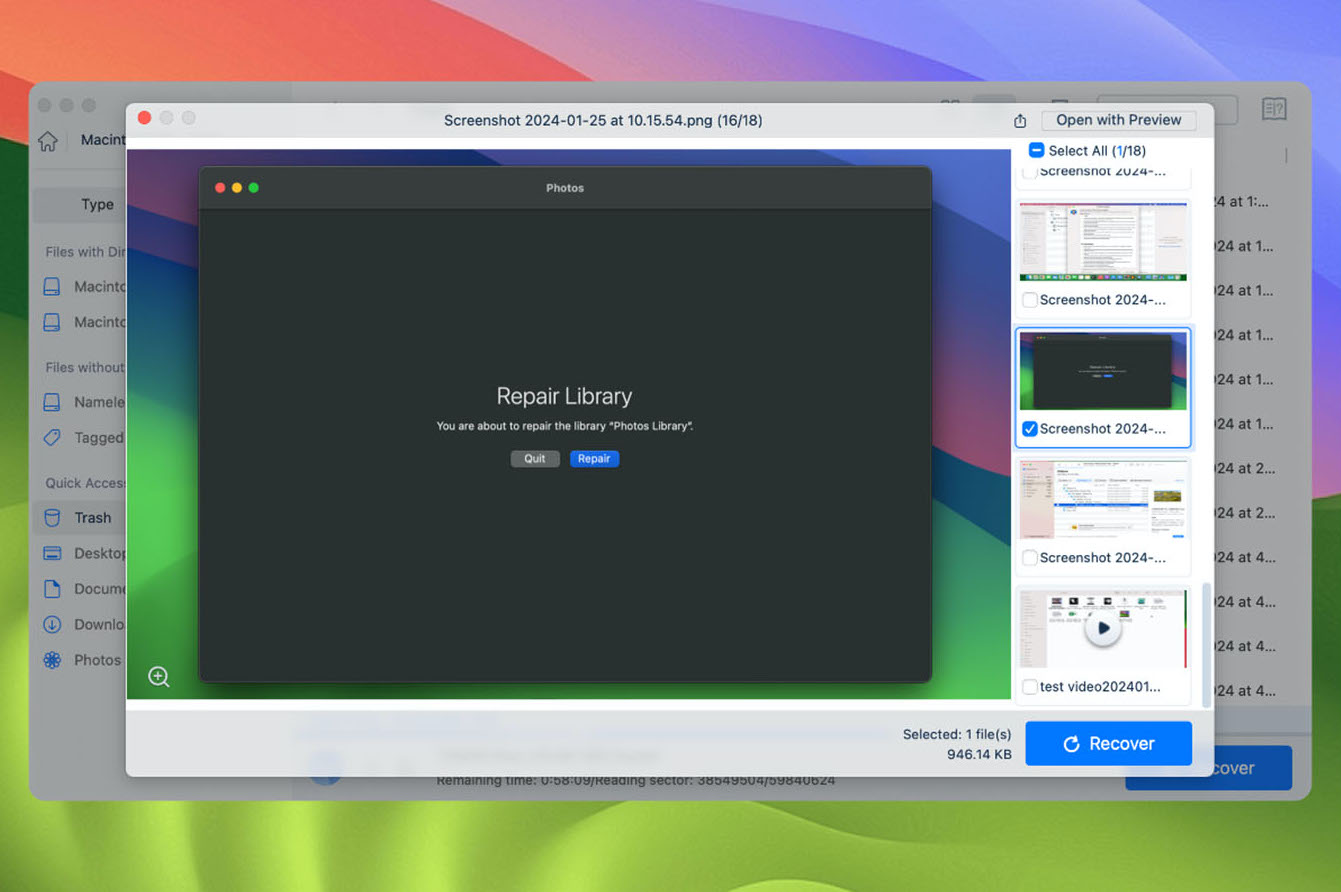Toggle the Select All (1/18) checkbox
The width and height of the screenshot is (1341, 892).
click(1035, 150)
